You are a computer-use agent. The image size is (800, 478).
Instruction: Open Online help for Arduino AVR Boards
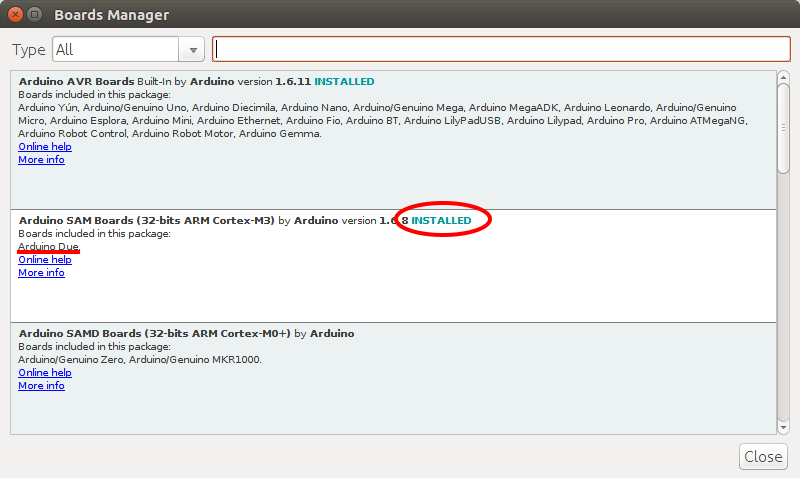45,147
